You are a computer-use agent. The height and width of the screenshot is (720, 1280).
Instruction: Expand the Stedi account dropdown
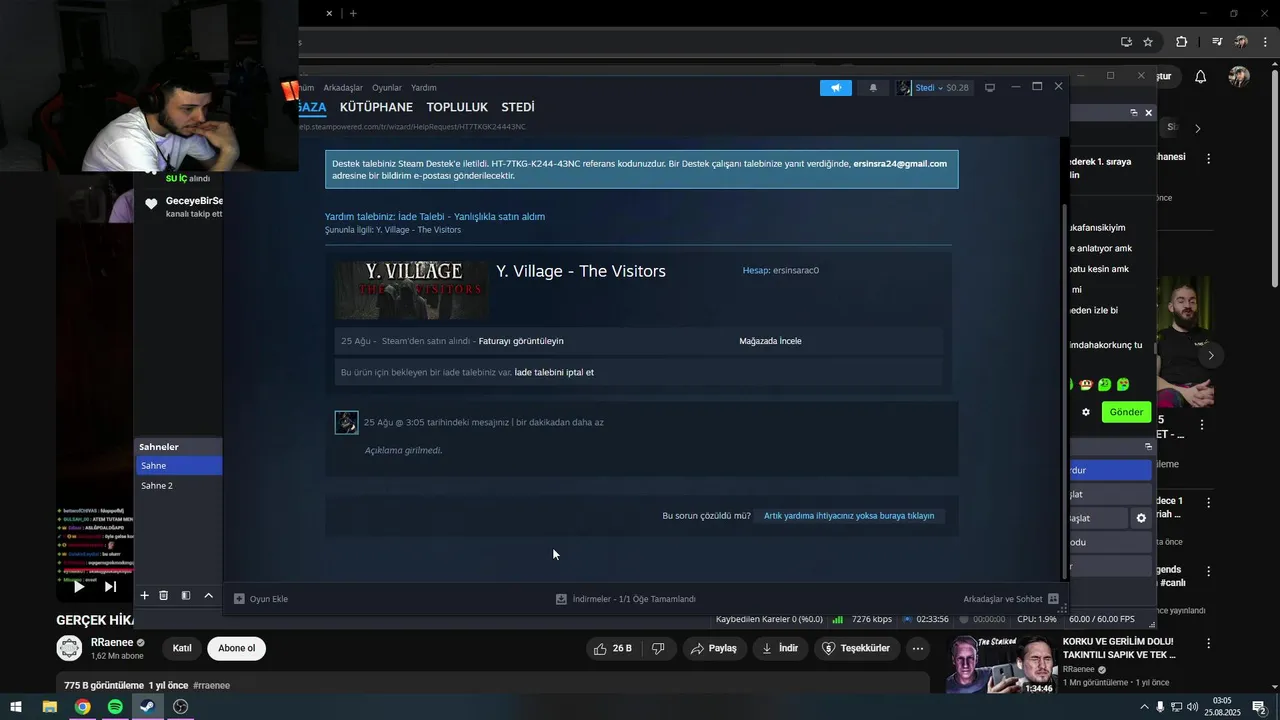click(x=933, y=88)
